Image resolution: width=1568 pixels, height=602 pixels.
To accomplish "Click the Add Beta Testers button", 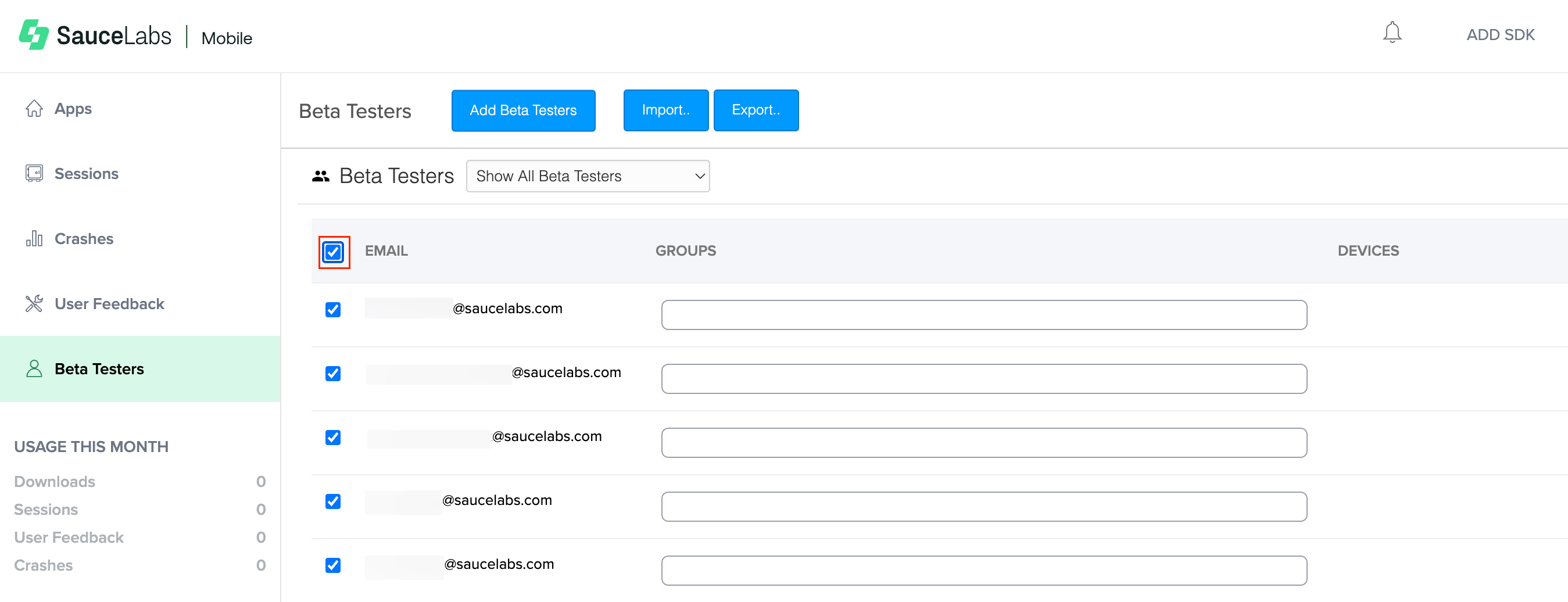I will pyautogui.click(x=523, y=110).
